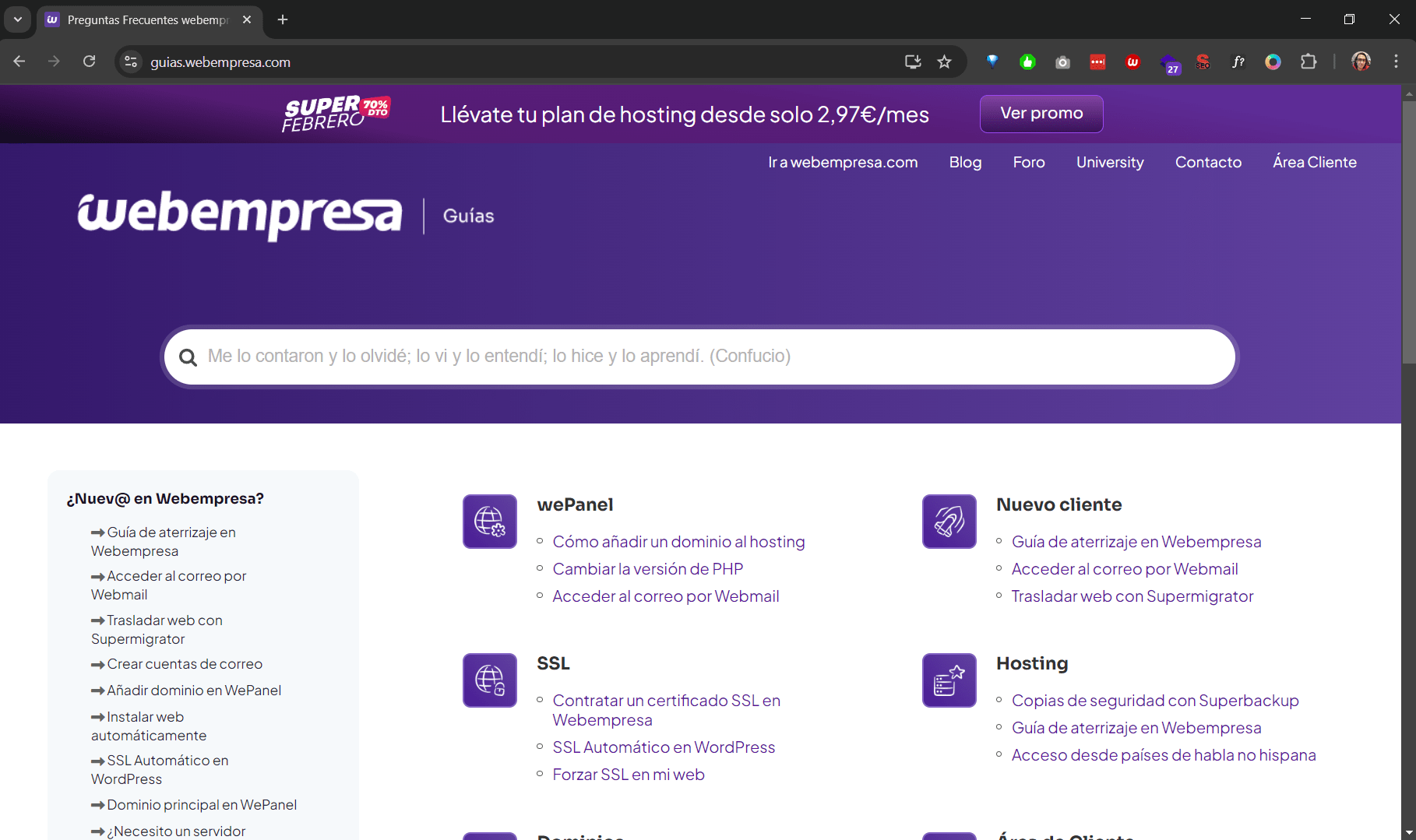
Task: Click the page vertical scrollbar thumb
Action: tap(1408, 232)
